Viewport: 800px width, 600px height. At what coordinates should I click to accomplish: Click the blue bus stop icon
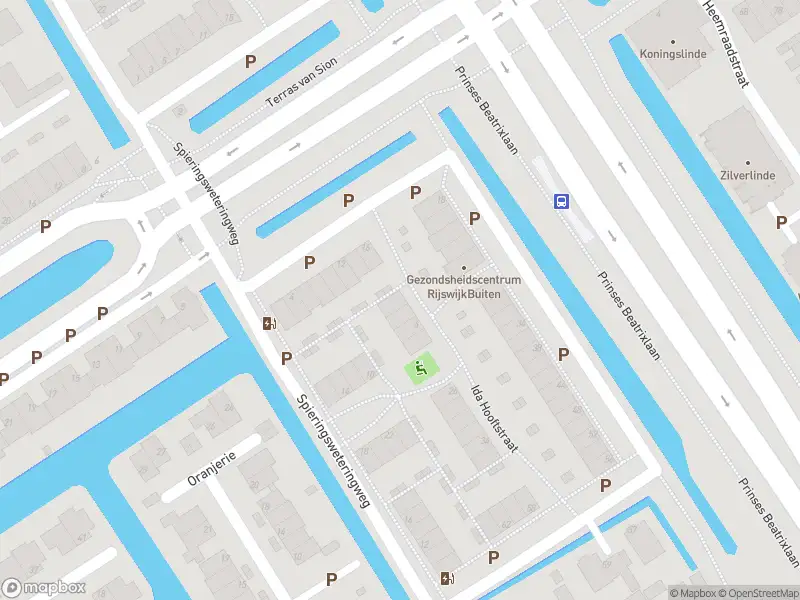[x=561, y=201]
